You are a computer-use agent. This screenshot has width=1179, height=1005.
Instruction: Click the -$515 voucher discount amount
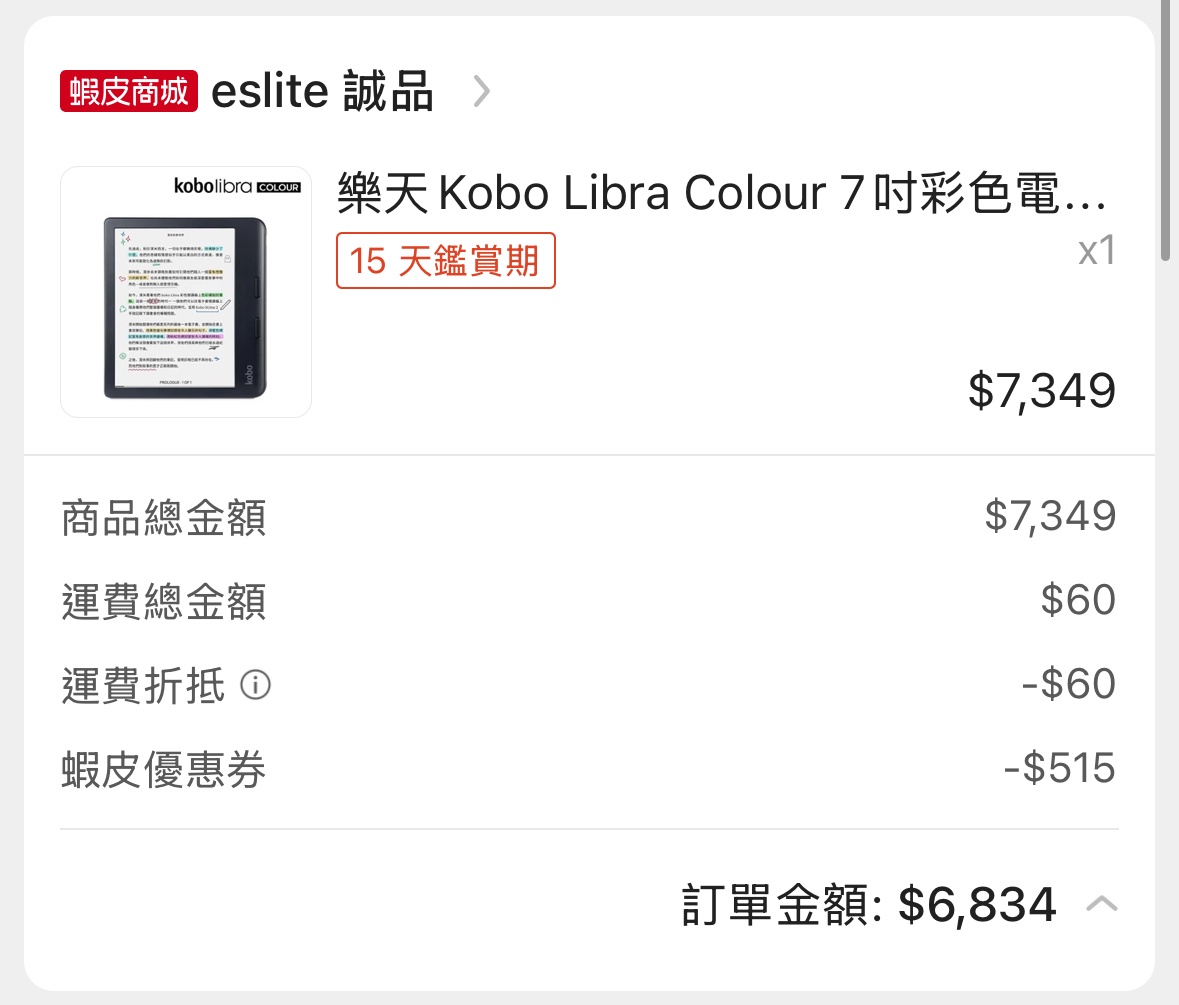click(x=1059, y=769)
